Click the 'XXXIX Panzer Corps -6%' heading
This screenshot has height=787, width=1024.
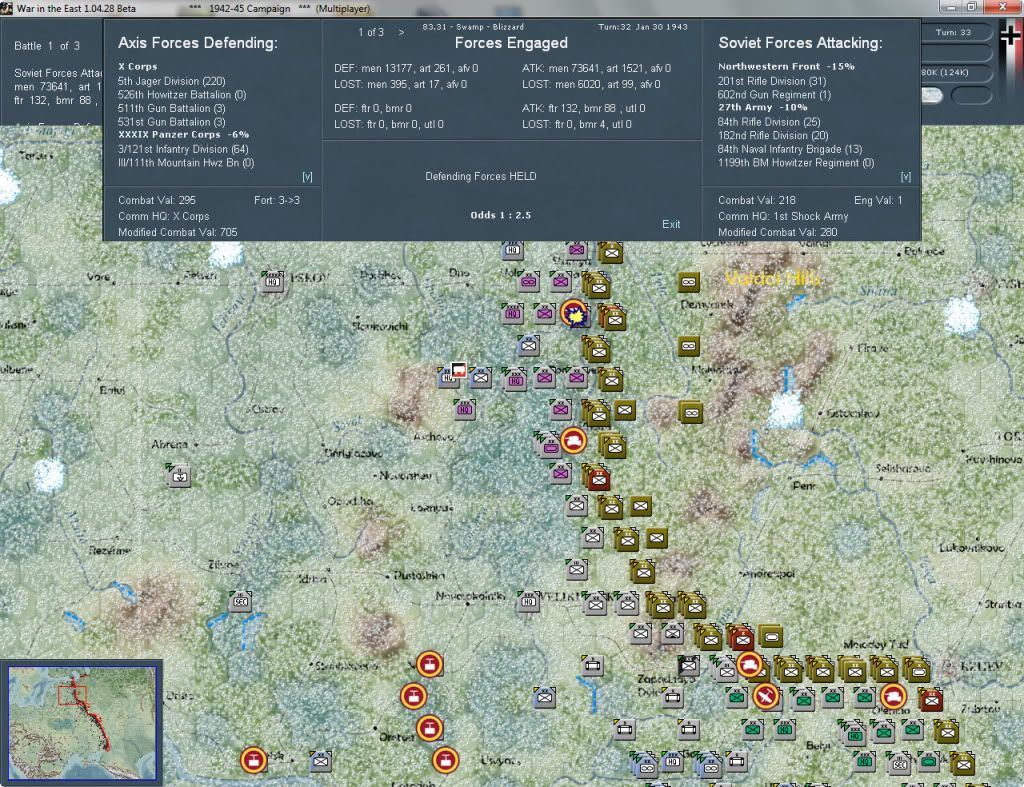pos(184,135)
